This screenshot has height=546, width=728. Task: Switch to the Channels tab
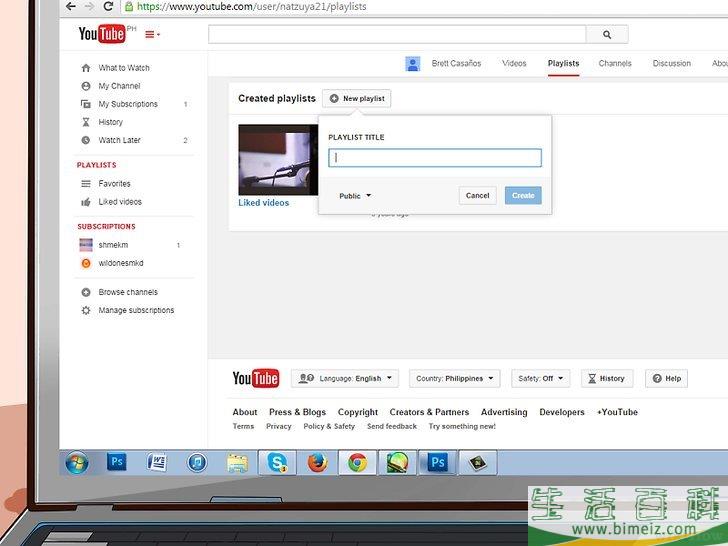(615, 63)
